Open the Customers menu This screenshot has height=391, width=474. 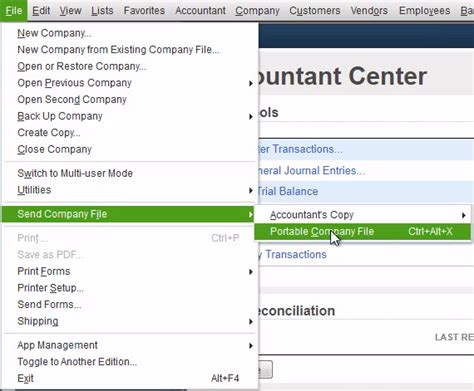(x=315, y=11)
